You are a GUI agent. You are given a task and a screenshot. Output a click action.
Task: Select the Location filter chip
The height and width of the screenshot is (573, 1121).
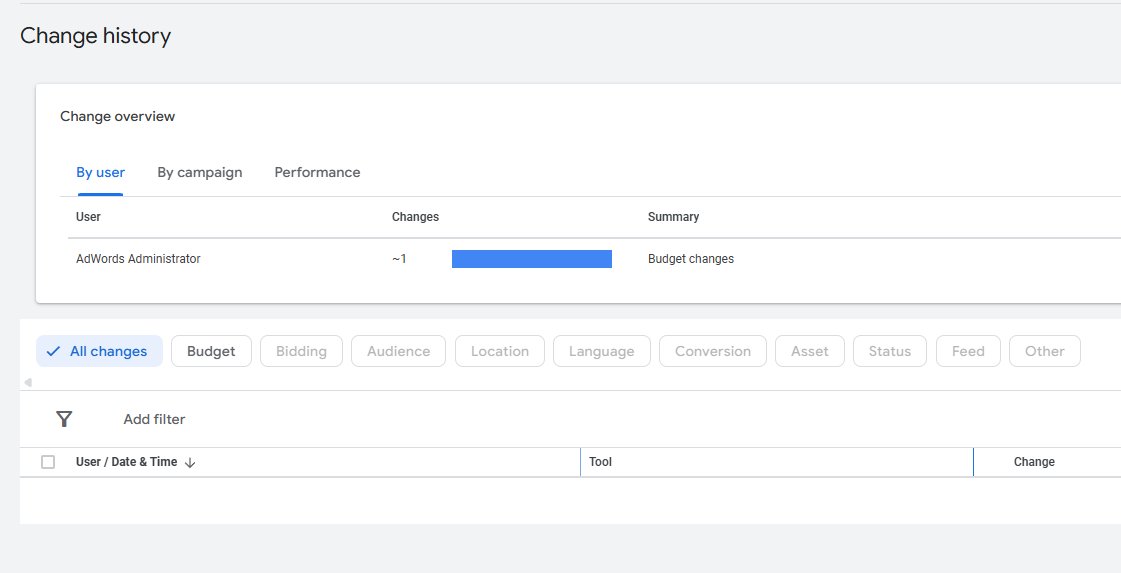pos(500,351)
